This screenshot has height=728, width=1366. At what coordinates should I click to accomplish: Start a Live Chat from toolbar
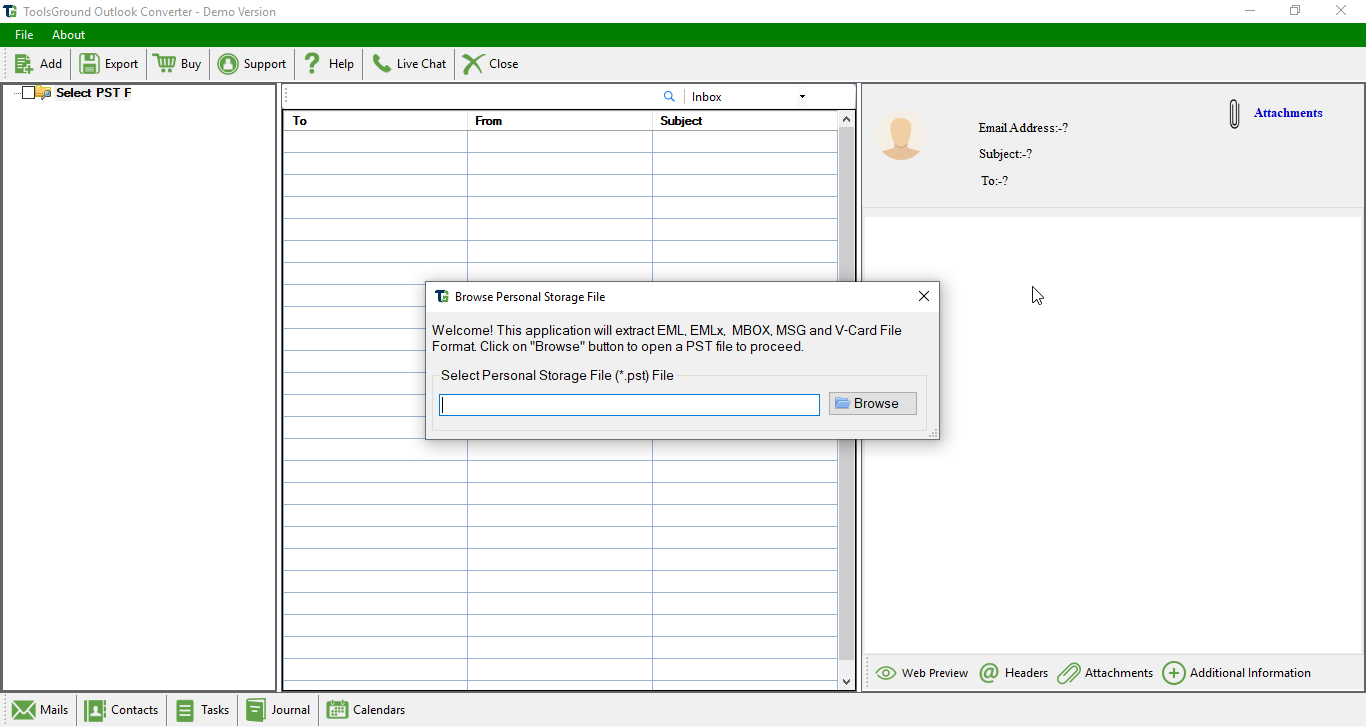409,64
